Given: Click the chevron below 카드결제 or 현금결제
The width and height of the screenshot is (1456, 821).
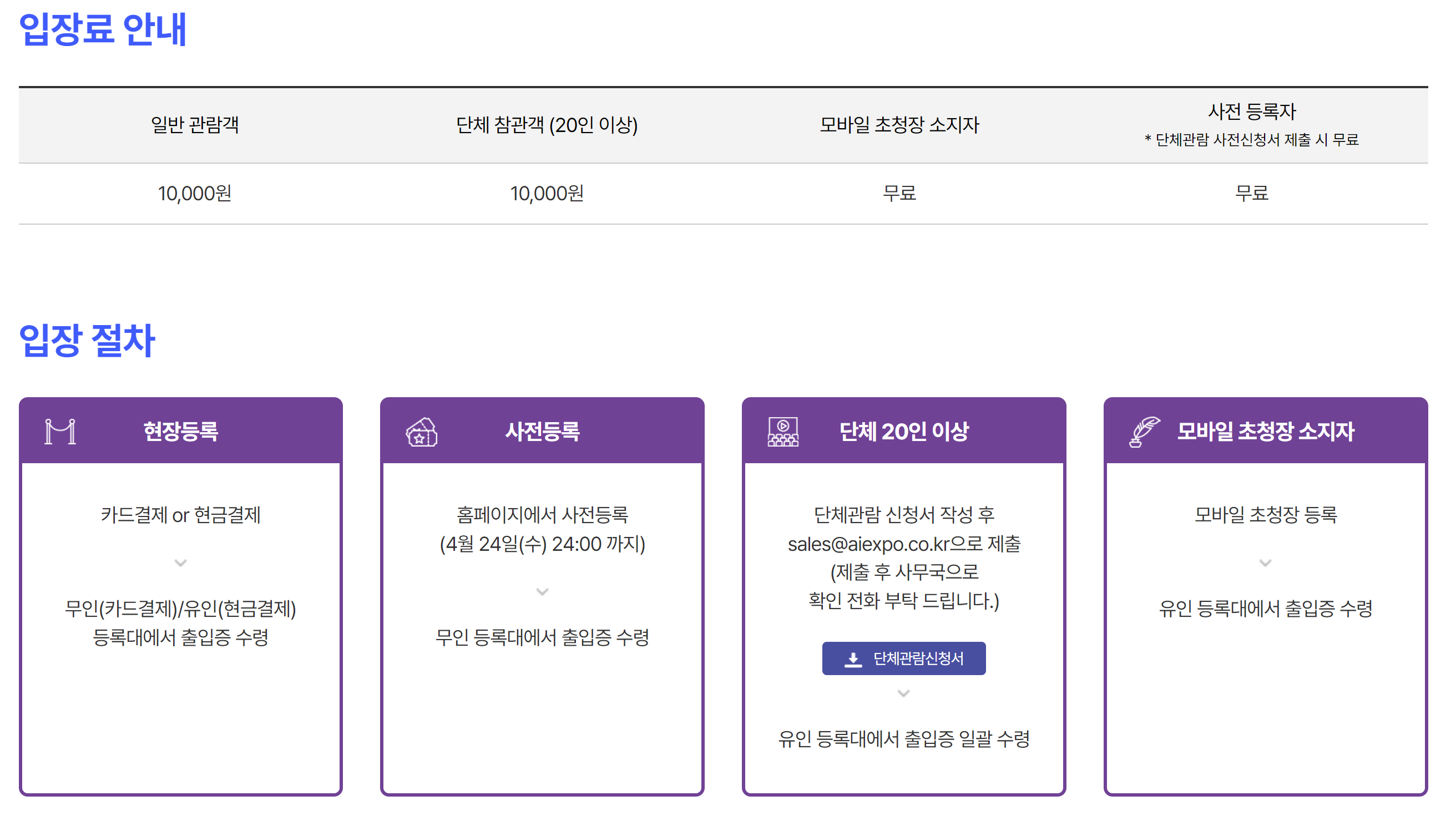Looking at the screenshot, I should [180, 563].
